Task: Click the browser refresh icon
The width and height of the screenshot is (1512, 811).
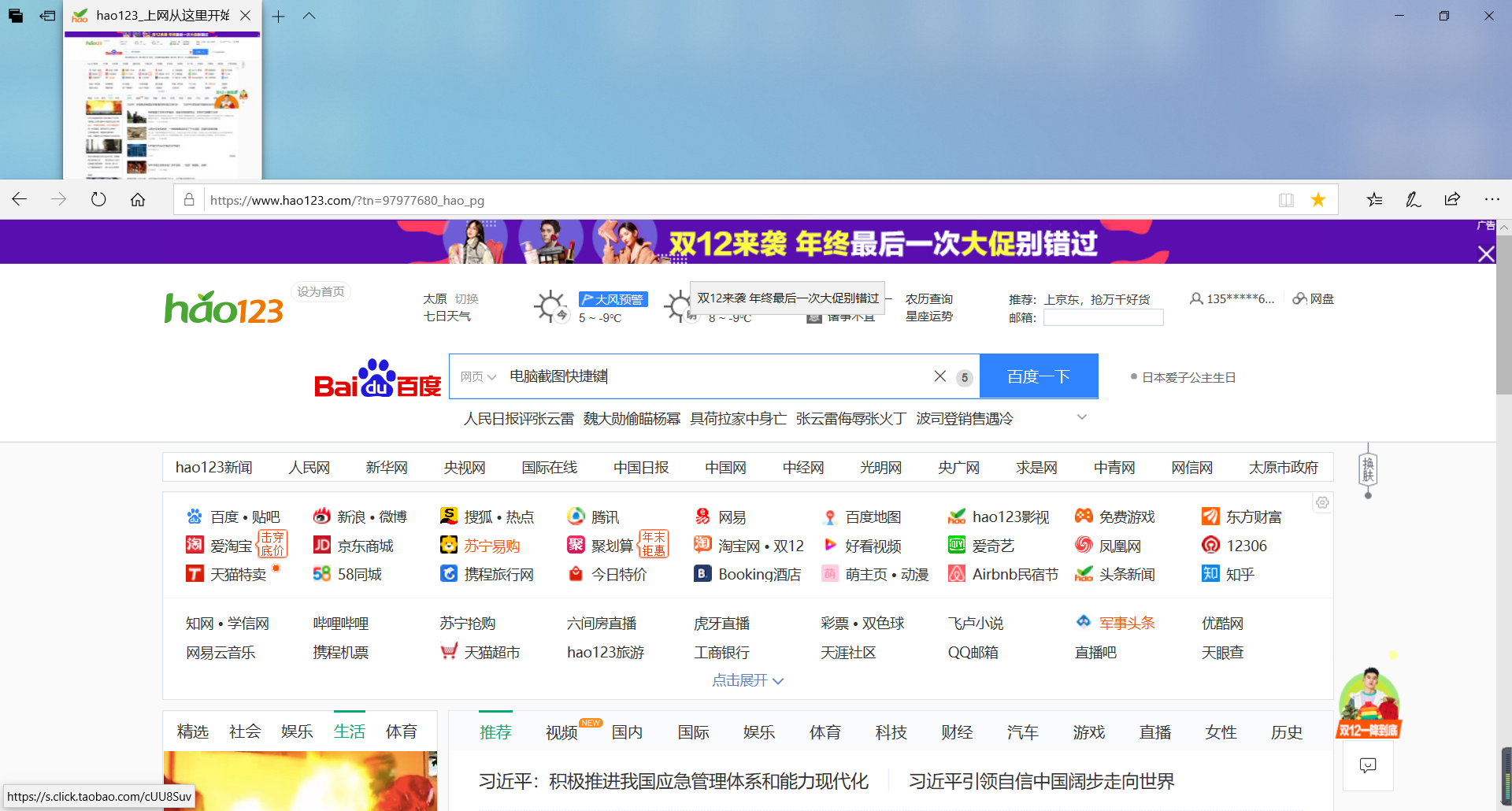Action: pos(98,199)
